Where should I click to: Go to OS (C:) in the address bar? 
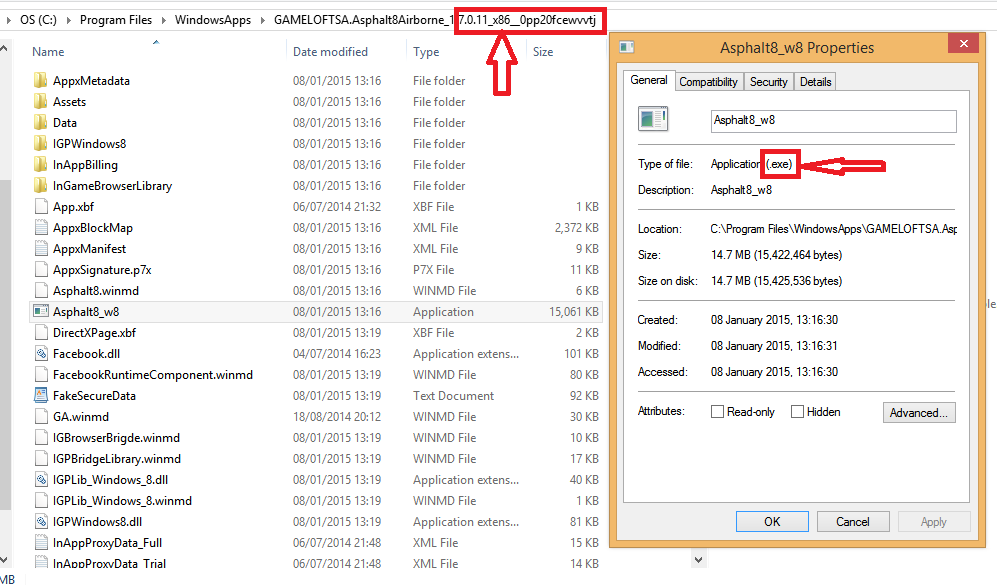38,20
